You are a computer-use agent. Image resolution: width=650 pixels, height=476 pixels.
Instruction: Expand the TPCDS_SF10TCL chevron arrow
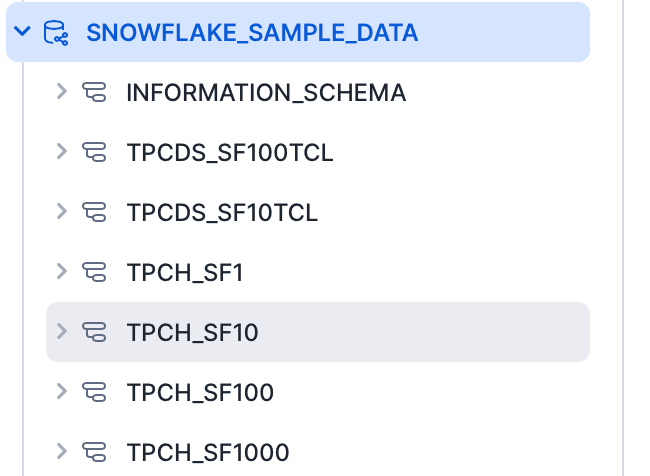[62, 212]
